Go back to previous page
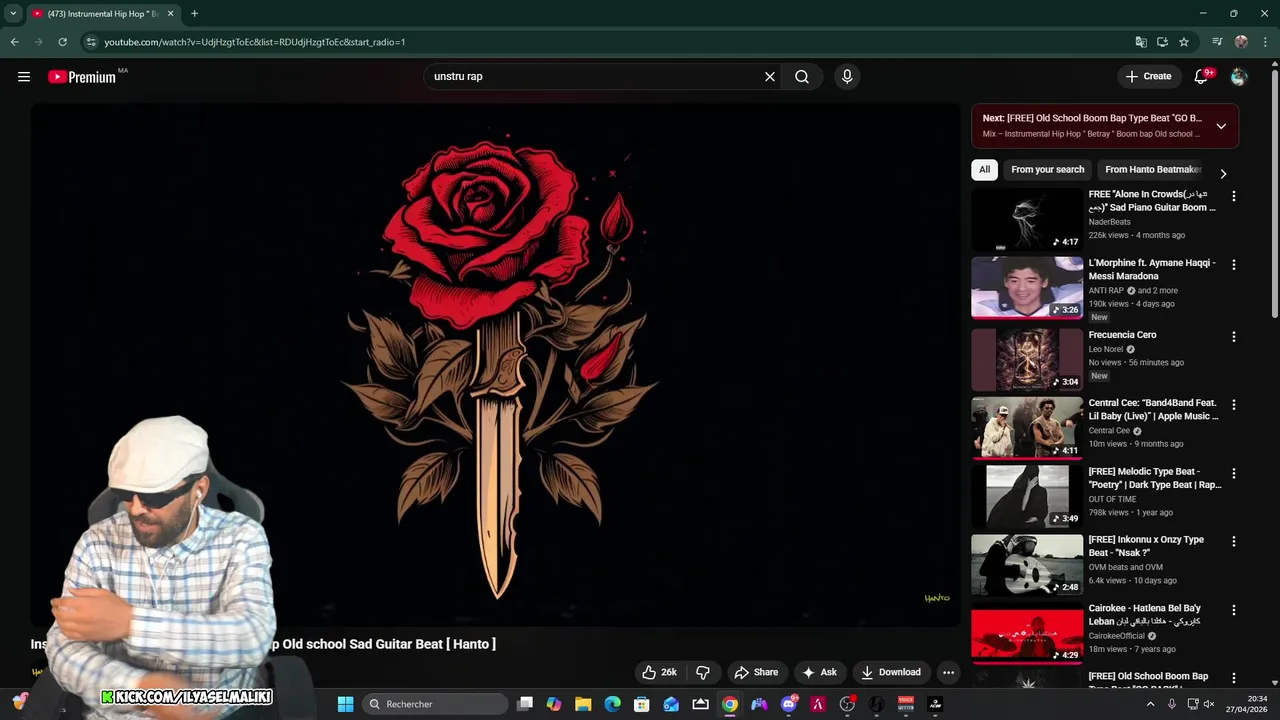The height and width of the screenshot is (720, 1280). (x=14, y=42)
